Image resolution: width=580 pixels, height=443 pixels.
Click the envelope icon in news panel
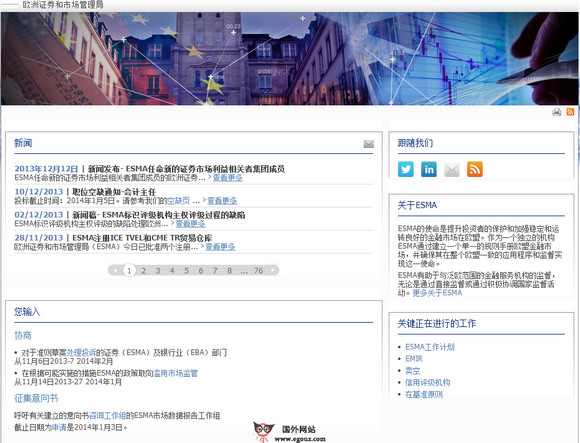pyautogui.click(x=368, y=144)
